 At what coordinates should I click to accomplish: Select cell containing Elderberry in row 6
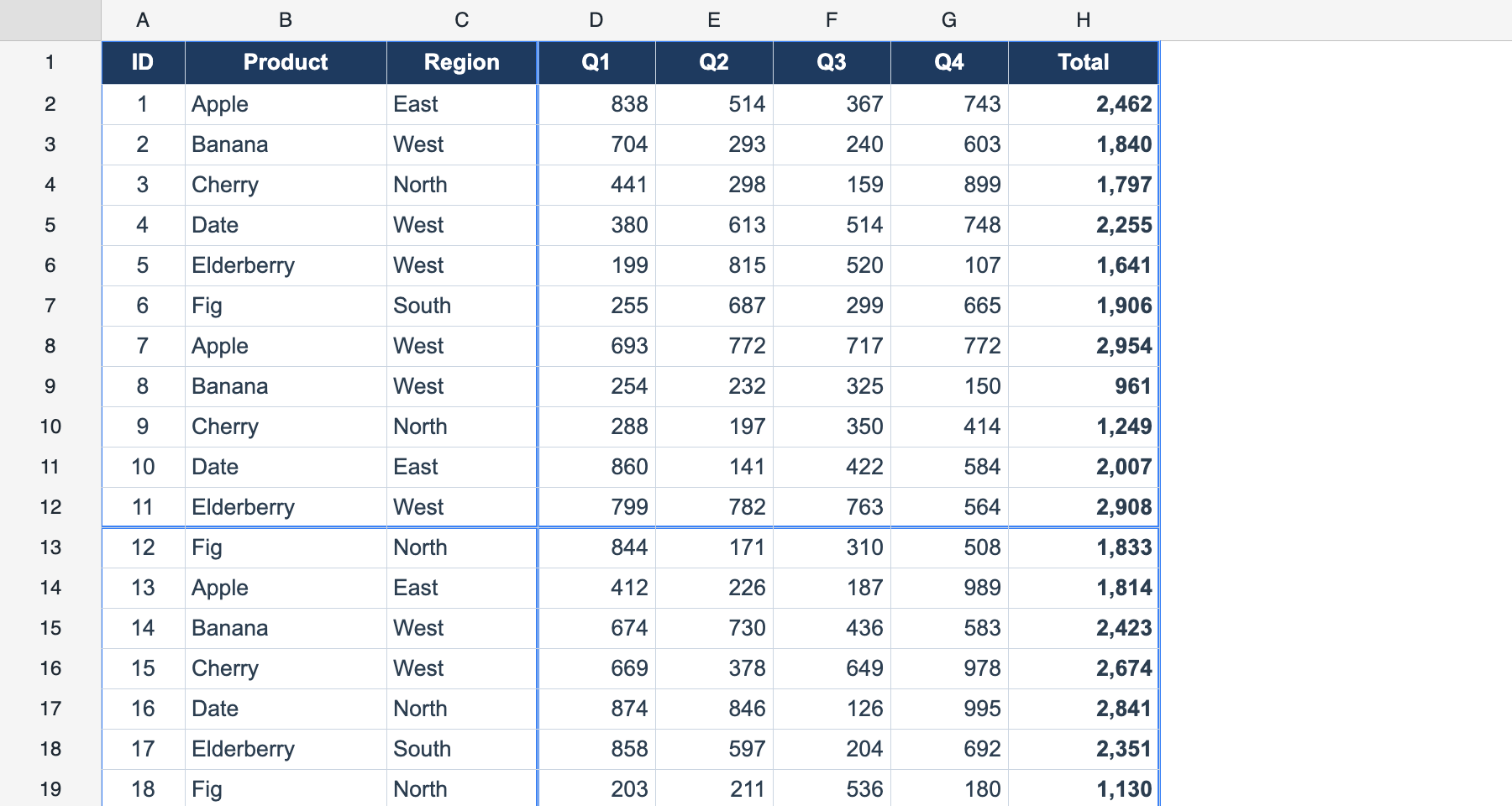(286, 265)
